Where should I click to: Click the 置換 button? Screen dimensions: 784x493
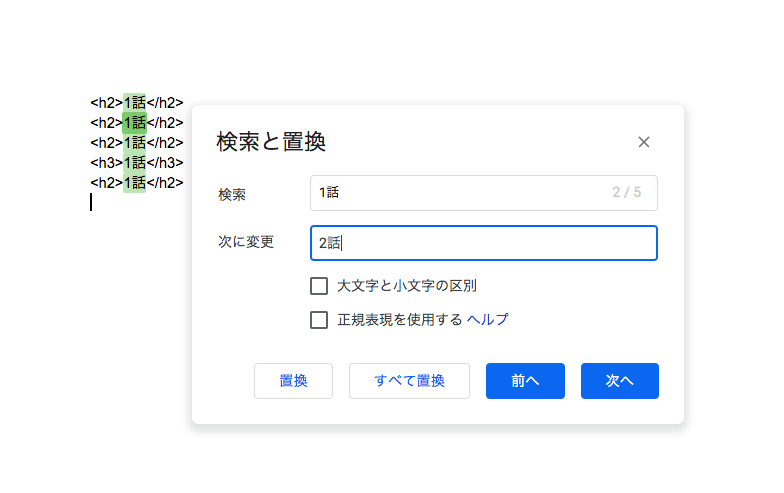[294, 381]
